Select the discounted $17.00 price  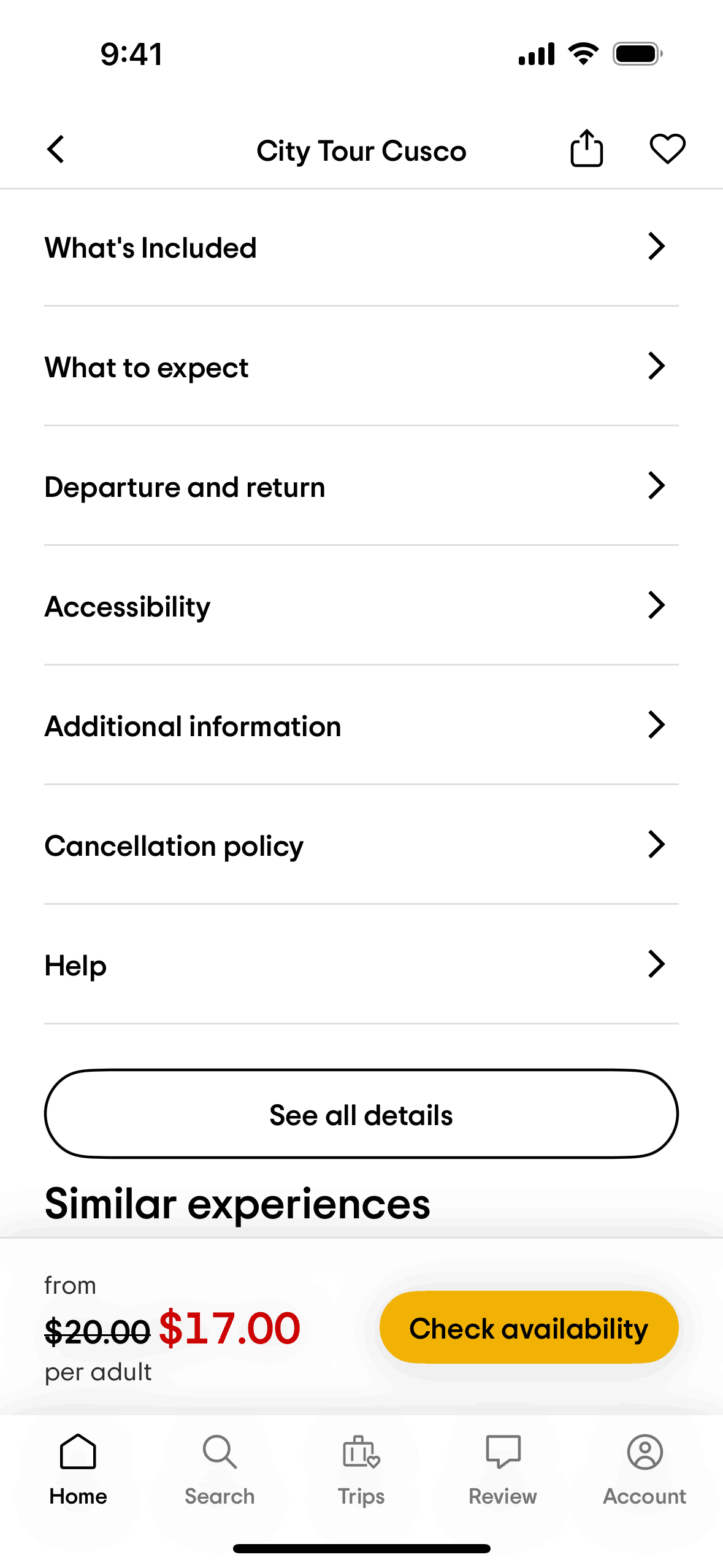229,1328
